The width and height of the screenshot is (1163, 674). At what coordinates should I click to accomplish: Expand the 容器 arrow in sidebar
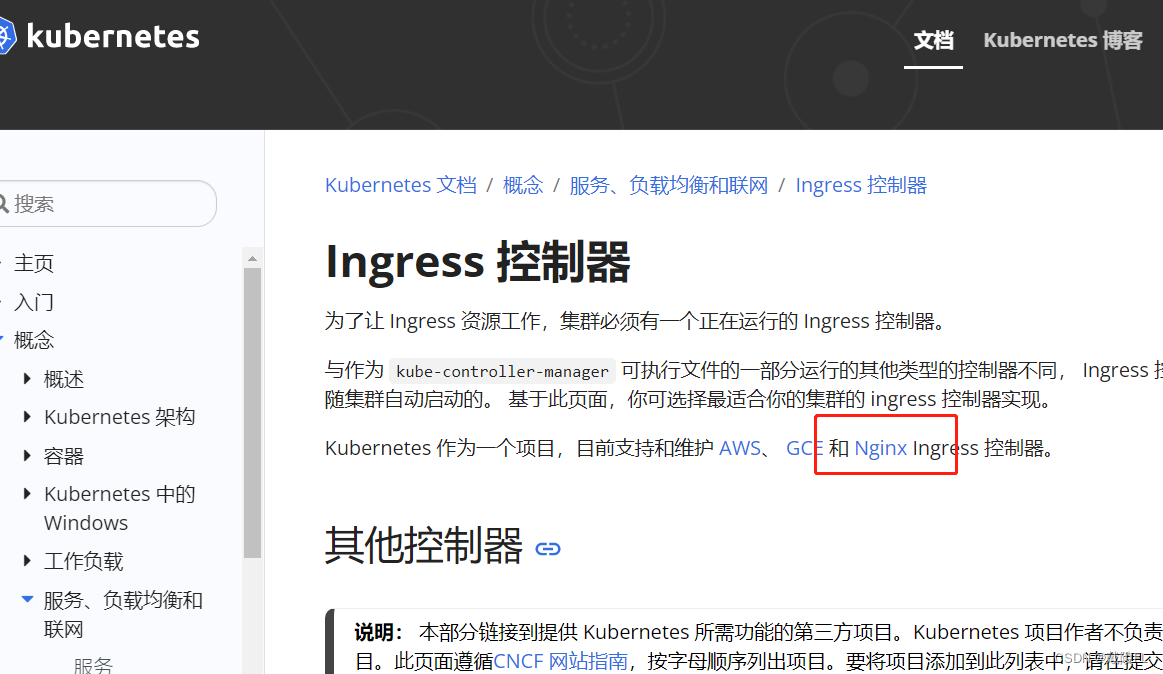pyautogui.click(x=27, y=455)
